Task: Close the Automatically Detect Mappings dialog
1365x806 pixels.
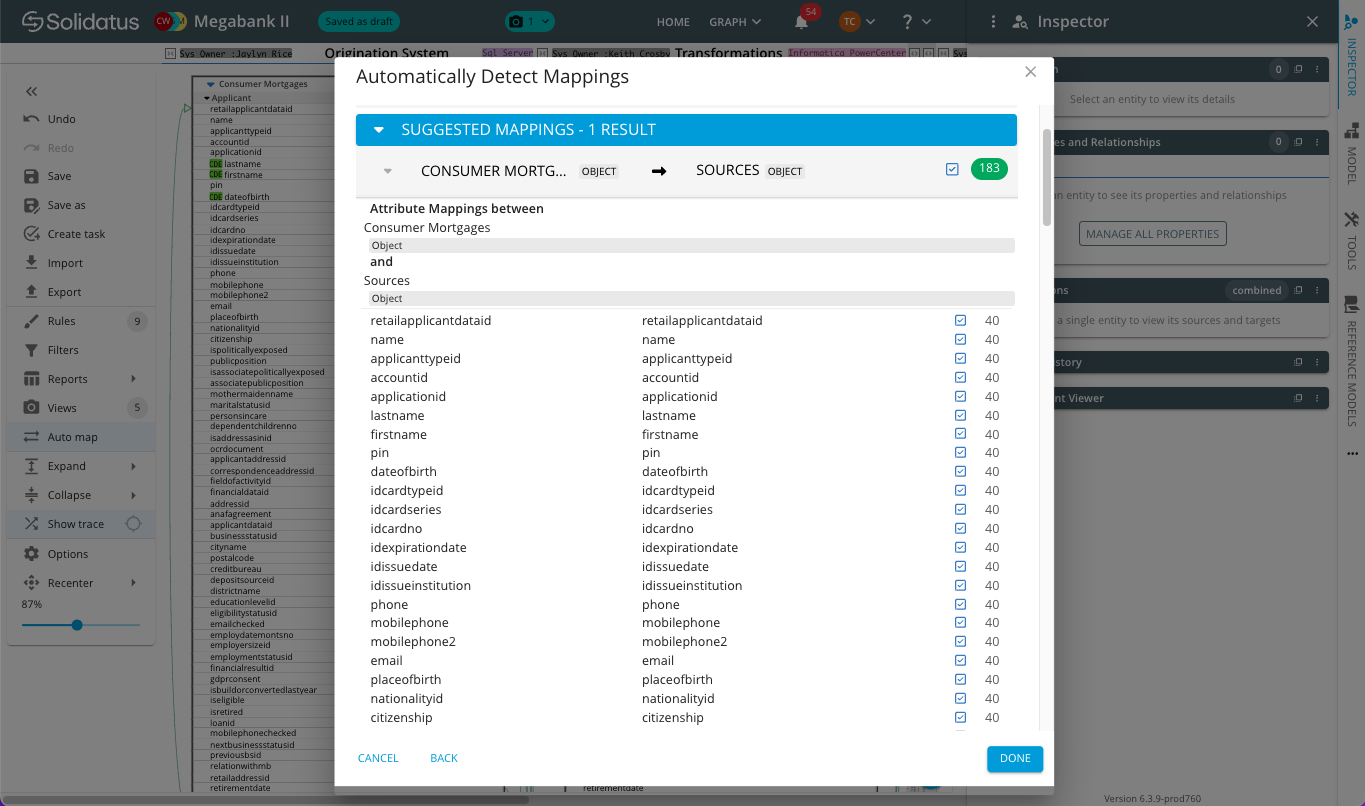Action: 1030,71
